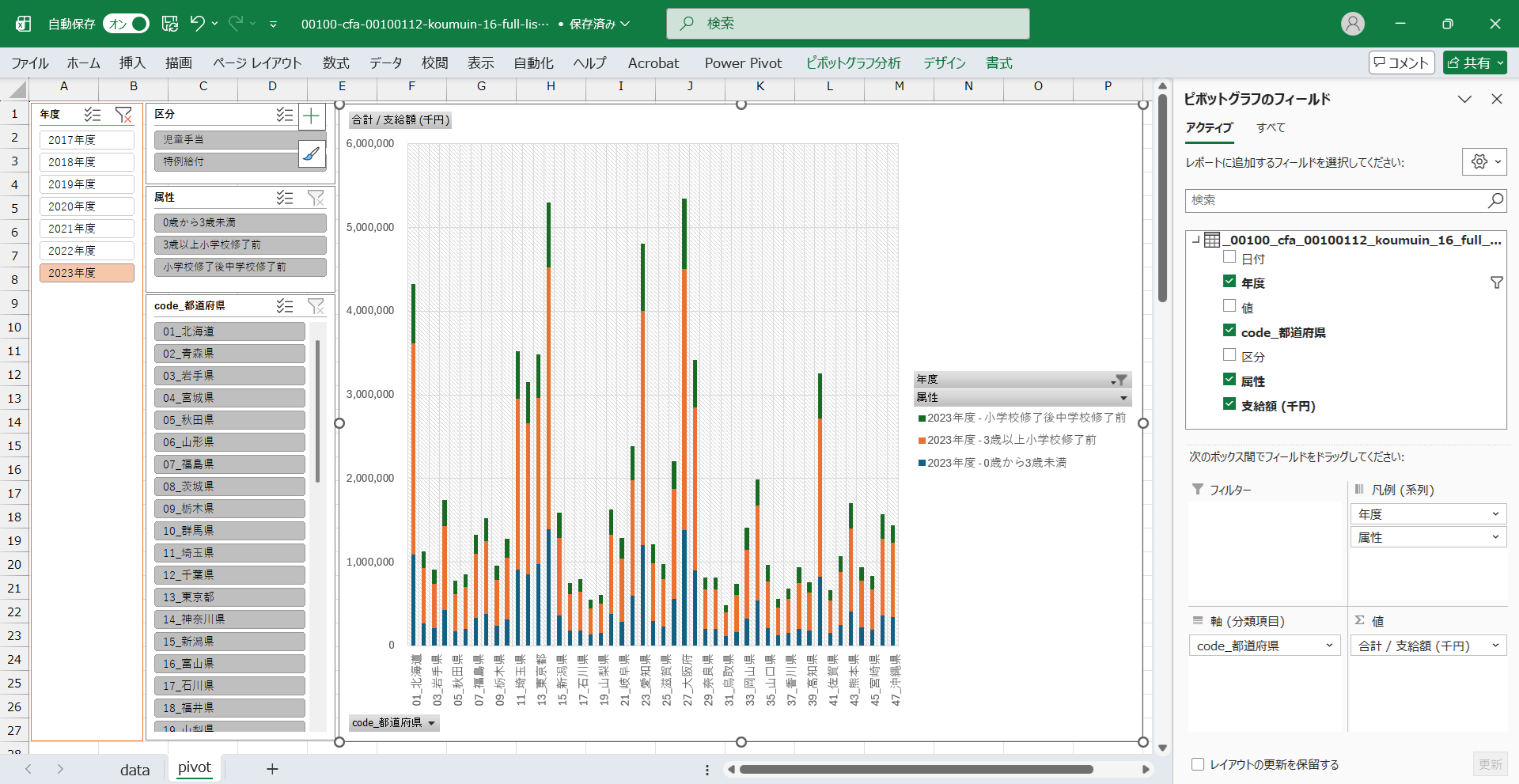
Task: Expand 合計 / 支給額 value field dropdown
Action: pos(1495,646)
